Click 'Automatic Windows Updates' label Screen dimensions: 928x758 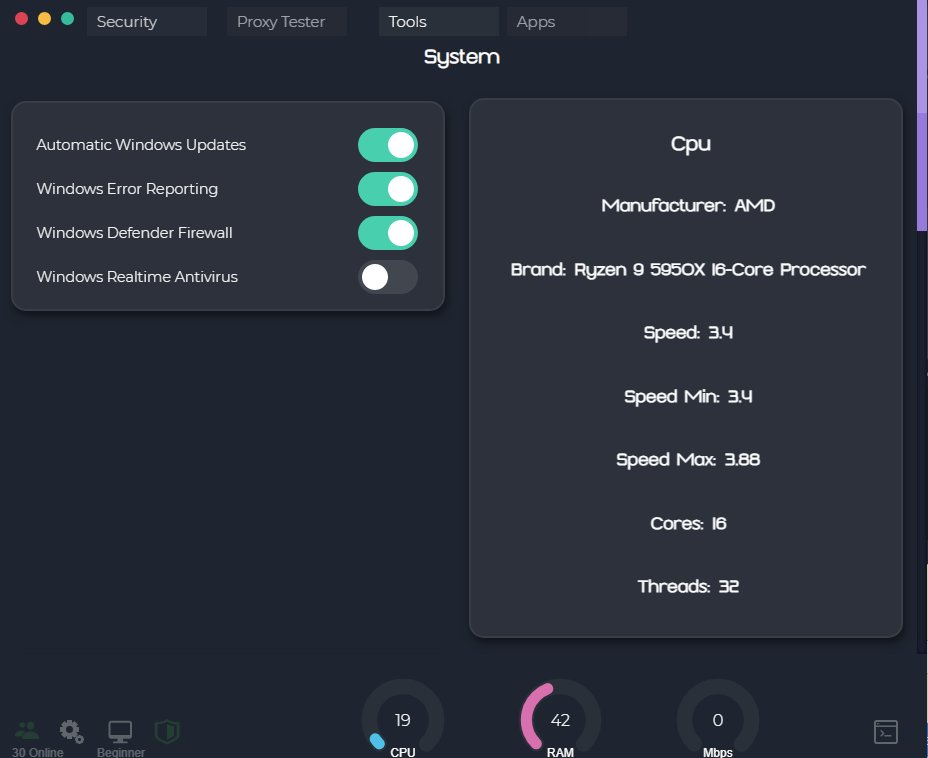point(141,145)
